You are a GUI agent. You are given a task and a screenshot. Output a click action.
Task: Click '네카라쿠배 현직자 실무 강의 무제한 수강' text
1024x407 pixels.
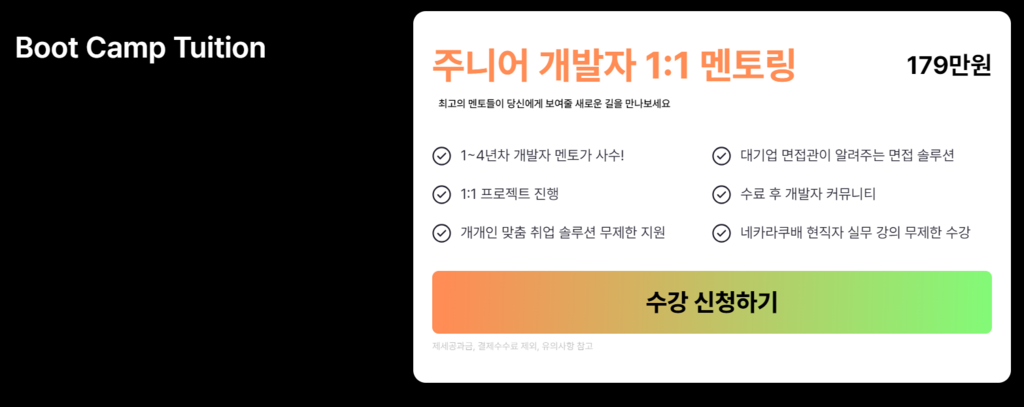pyautogui.click(x=855, y=233)
